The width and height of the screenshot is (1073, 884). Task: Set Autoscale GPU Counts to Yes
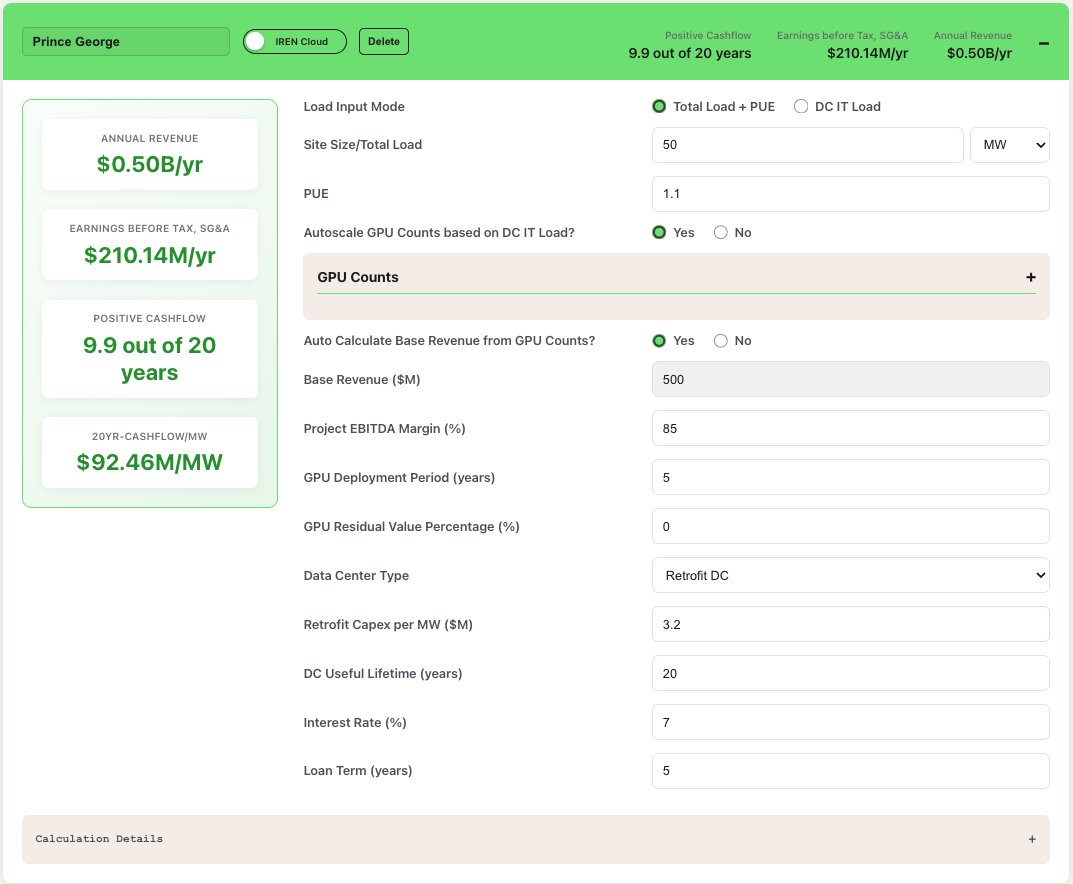click(659, 233)
